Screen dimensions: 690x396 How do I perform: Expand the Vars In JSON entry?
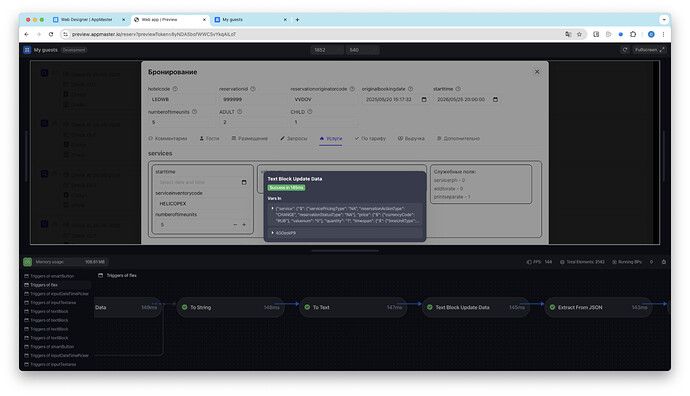(x=272, y=209)
